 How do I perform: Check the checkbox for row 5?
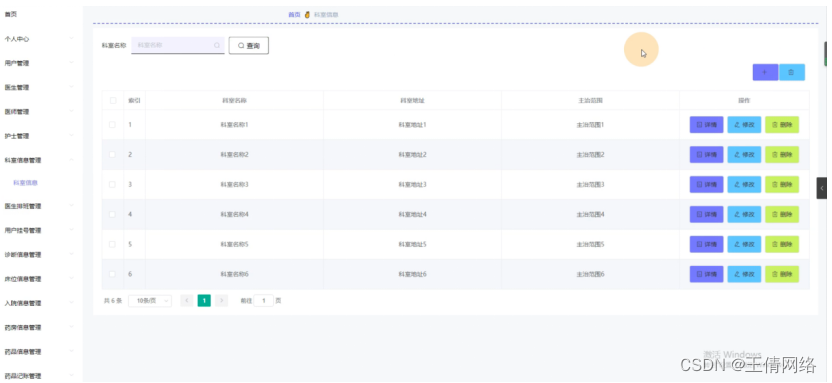(112, 244)
